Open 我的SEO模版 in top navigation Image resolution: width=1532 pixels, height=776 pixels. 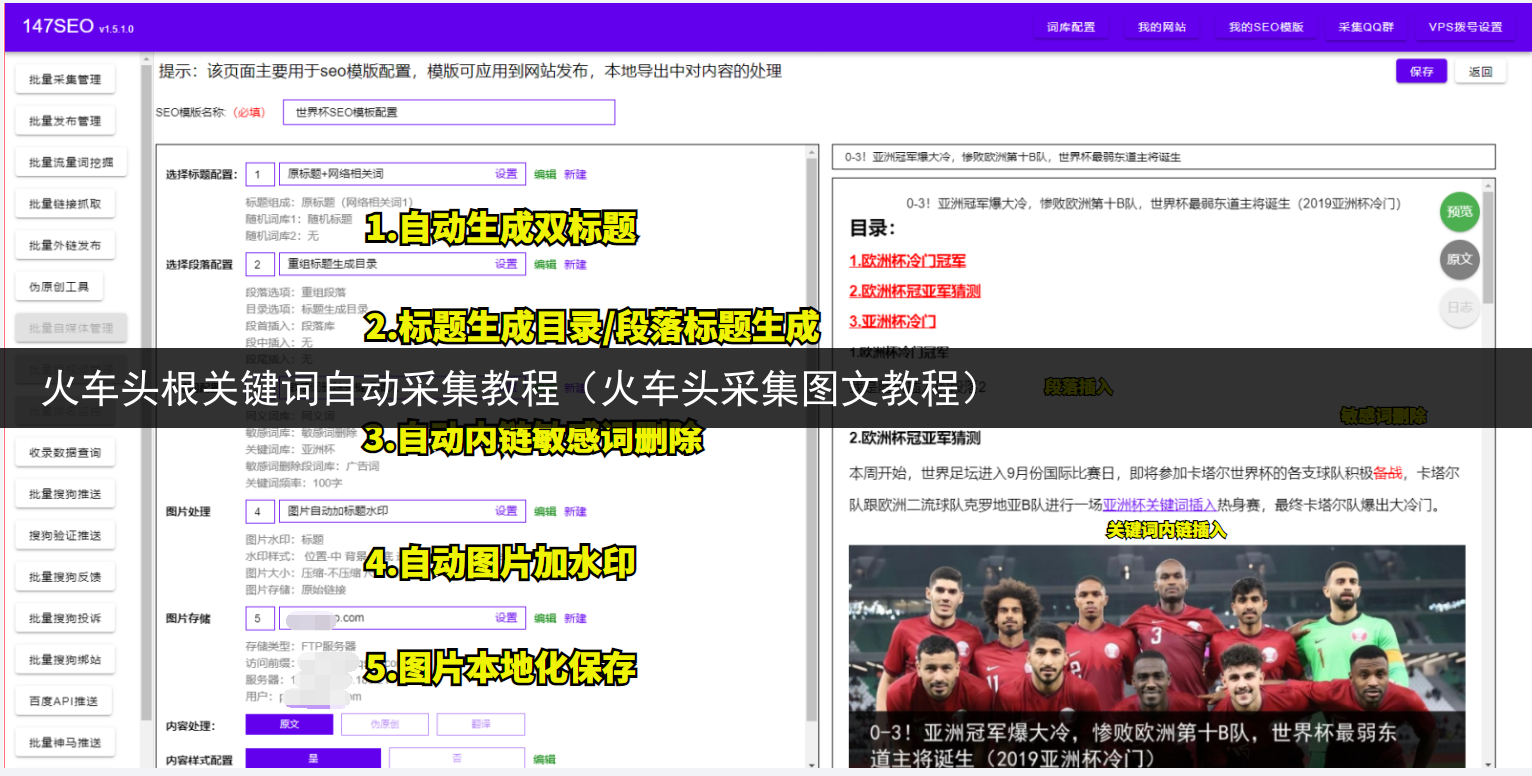point(1266,27)
